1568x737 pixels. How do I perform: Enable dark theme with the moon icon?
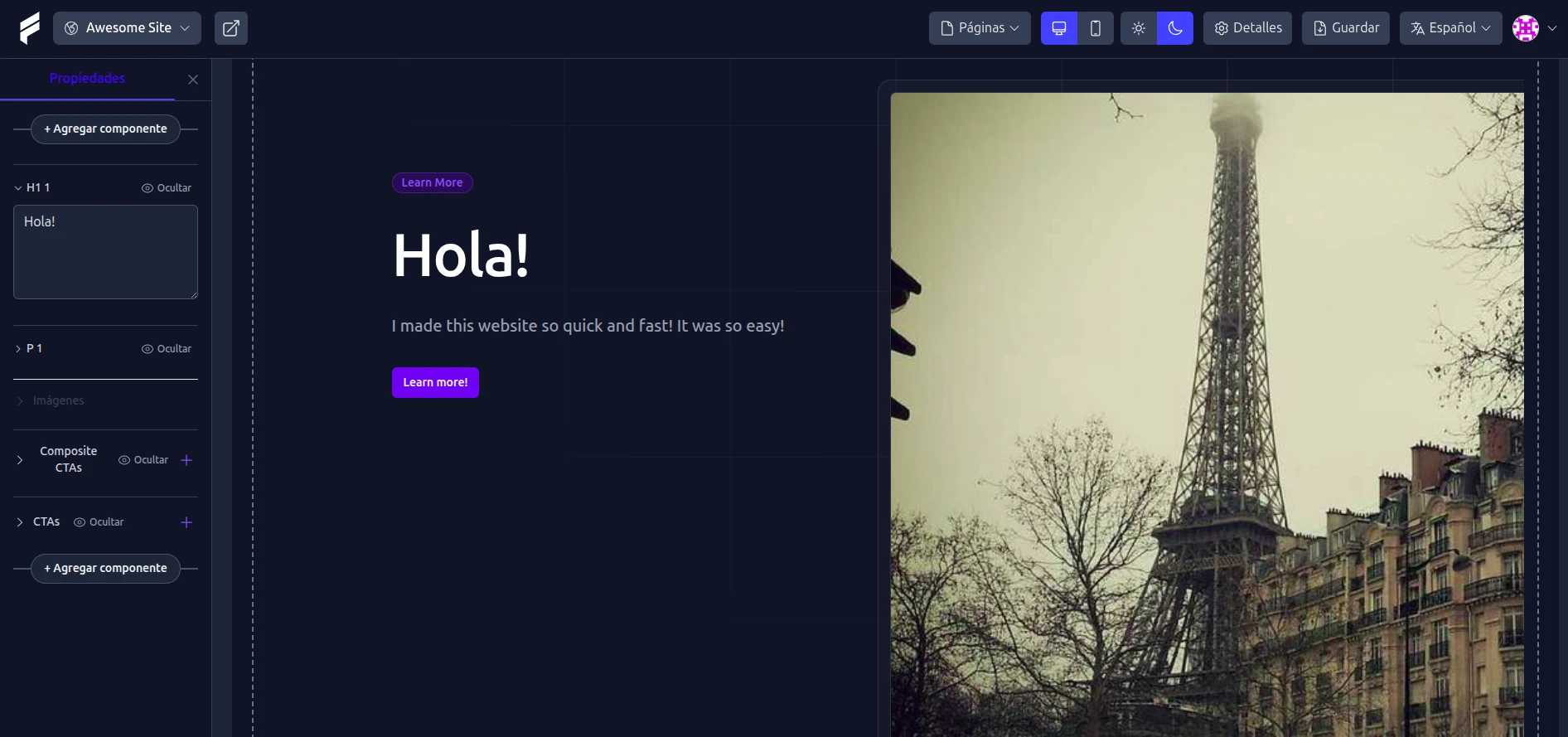tap(1175, 28)
